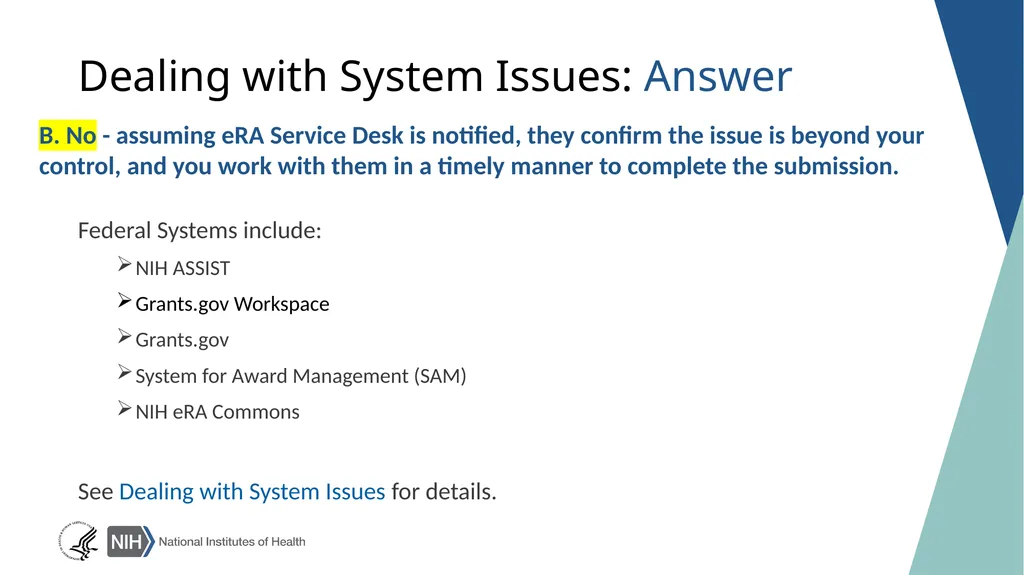This screenshot has height=575, width=1024.
Task: Click the 'Federal Systems include:' heading
Action: 200,231
